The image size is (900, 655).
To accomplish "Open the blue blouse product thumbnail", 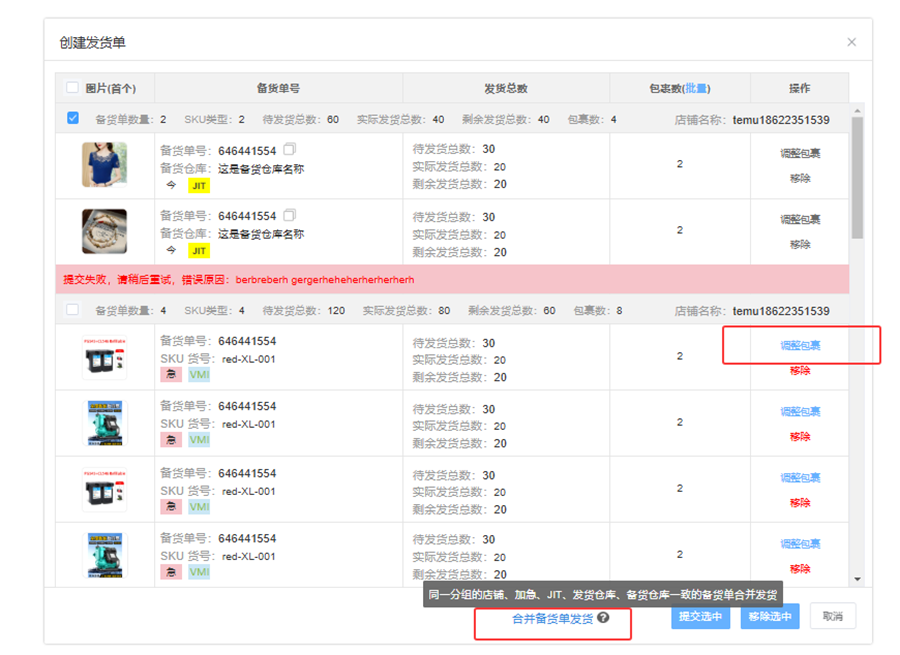I will coord(104,165).
